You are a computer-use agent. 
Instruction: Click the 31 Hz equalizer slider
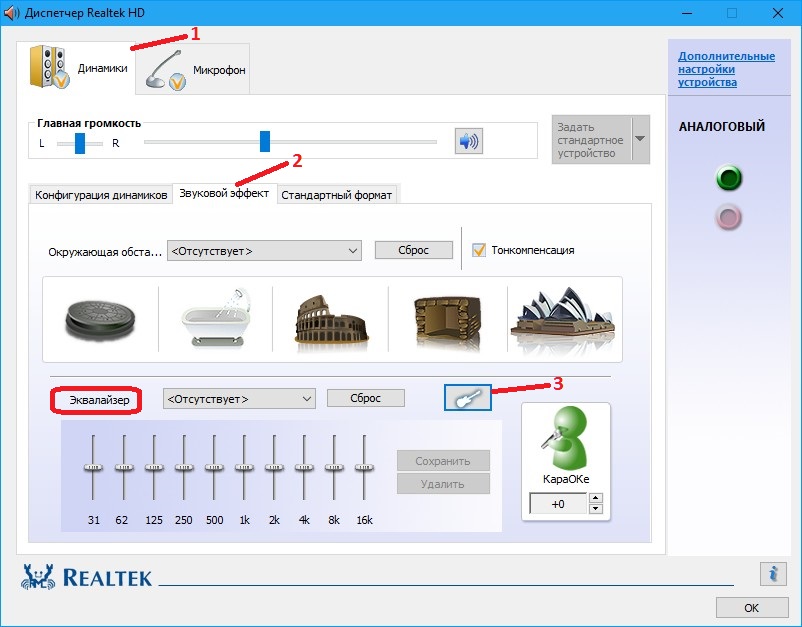pyautogui.click(x=93, y=467)
